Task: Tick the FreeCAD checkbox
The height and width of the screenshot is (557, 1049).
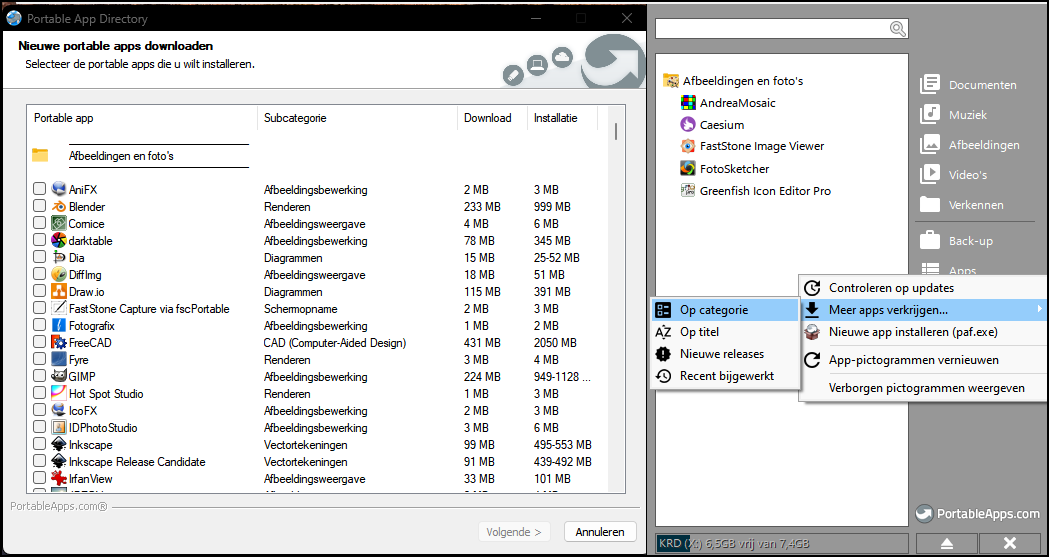Action: coord(39,342)
